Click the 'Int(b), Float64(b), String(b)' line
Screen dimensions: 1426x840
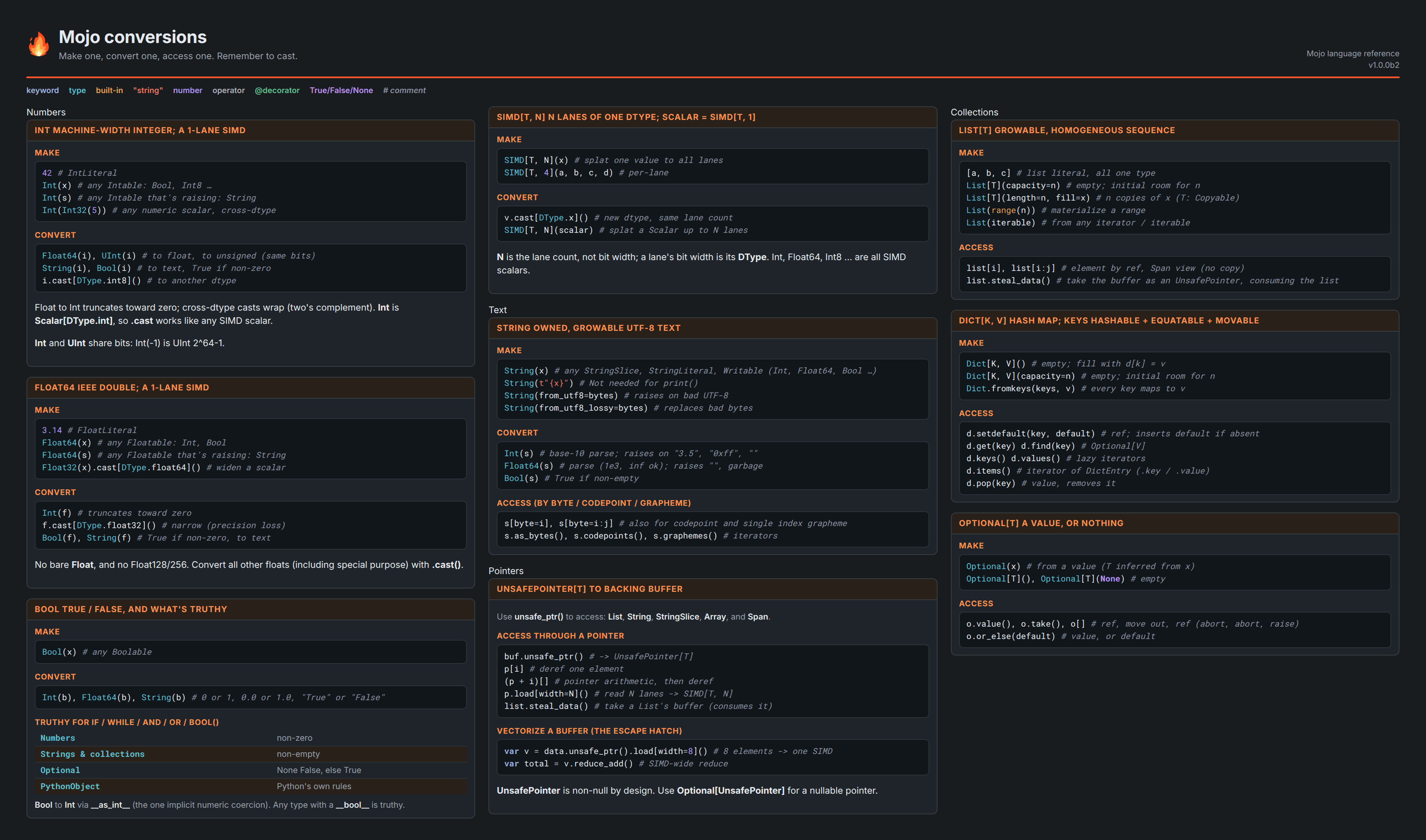pyautogui.click(x=213, y=697)
